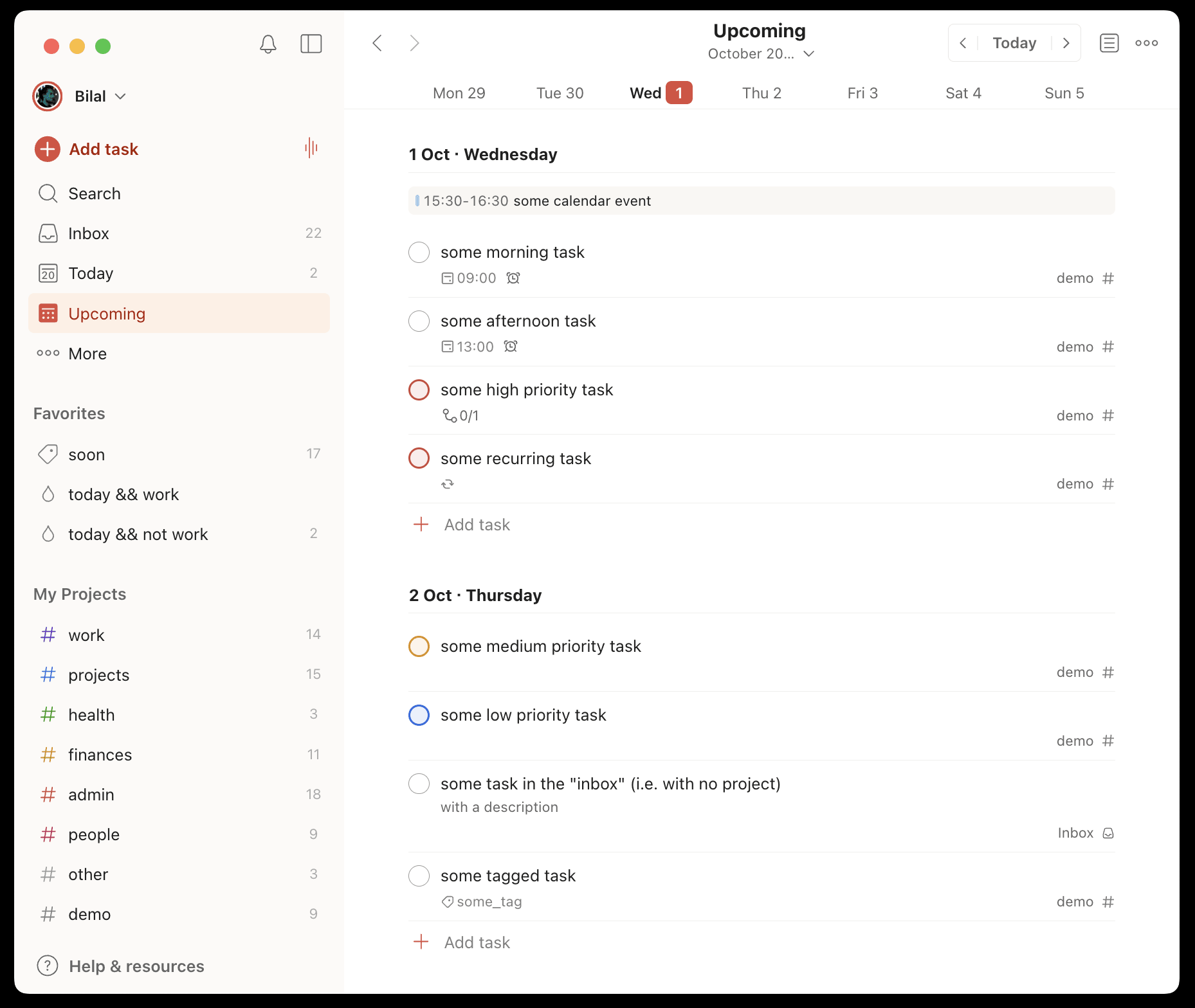Image resolution: width=1195 pixels, height=1008 pixels.
Task: Expand the Bilal account dropdown
Action: click(x=99, y=96)
